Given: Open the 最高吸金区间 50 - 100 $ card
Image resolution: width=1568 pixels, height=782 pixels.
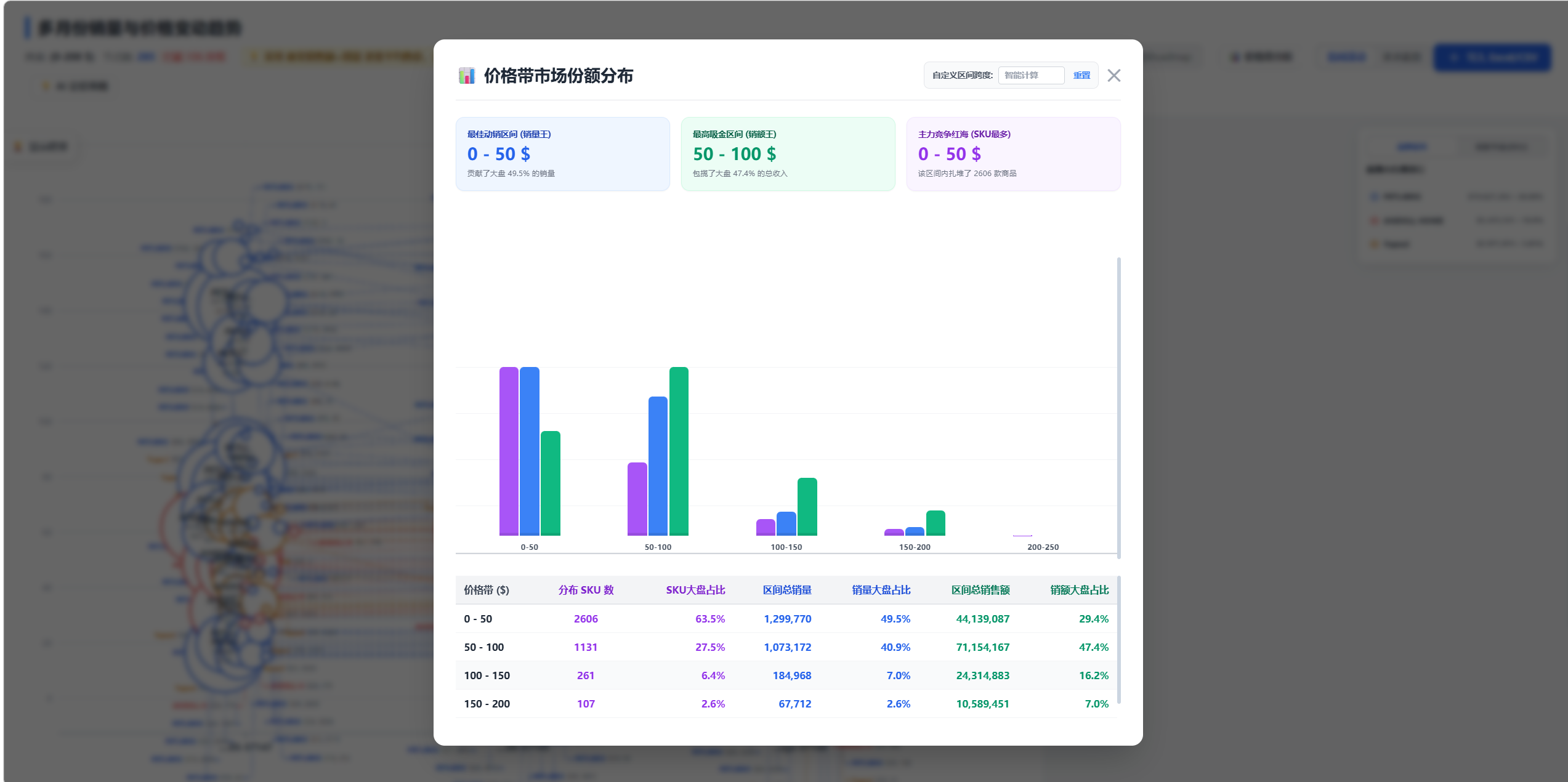Looking at the screenshot, I should (788, 154).
